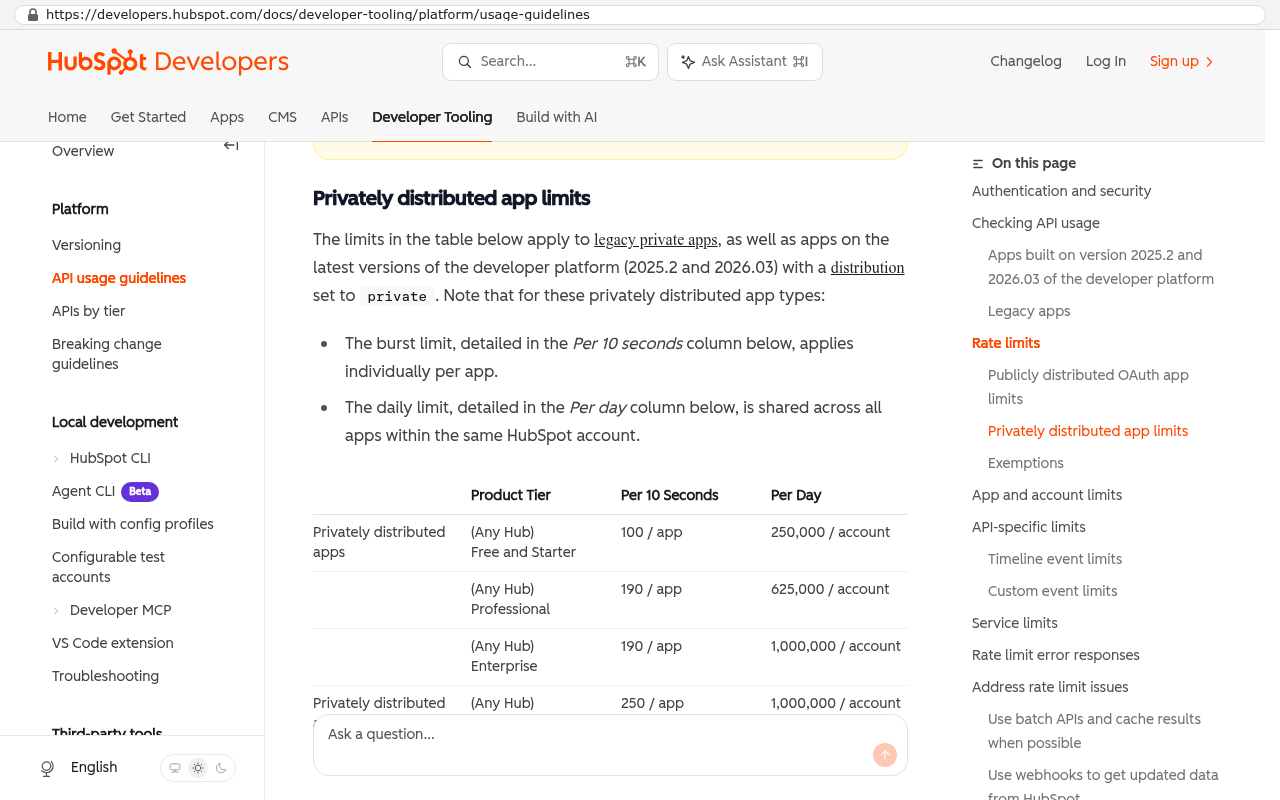Switch to dark theme moon icon
The height and width of the screenshot is (800, 1280).
click(x=221, y=768)
